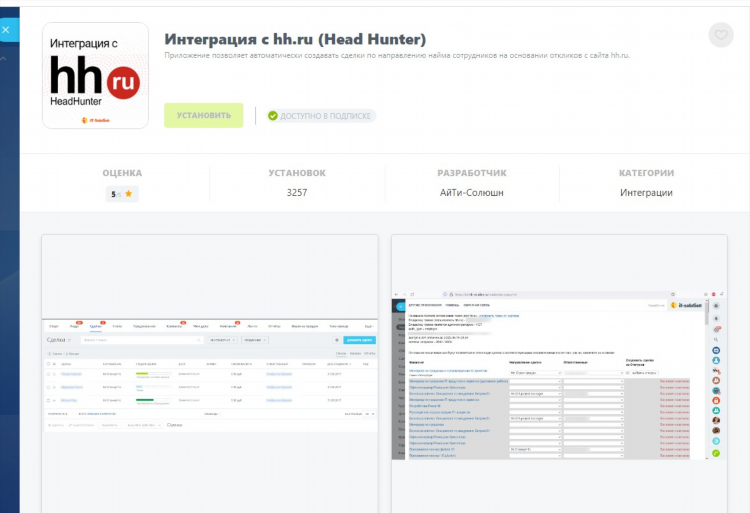Screen dimensions: 750x513
Task: Select the app description text
Action: [x=397, y=55]
